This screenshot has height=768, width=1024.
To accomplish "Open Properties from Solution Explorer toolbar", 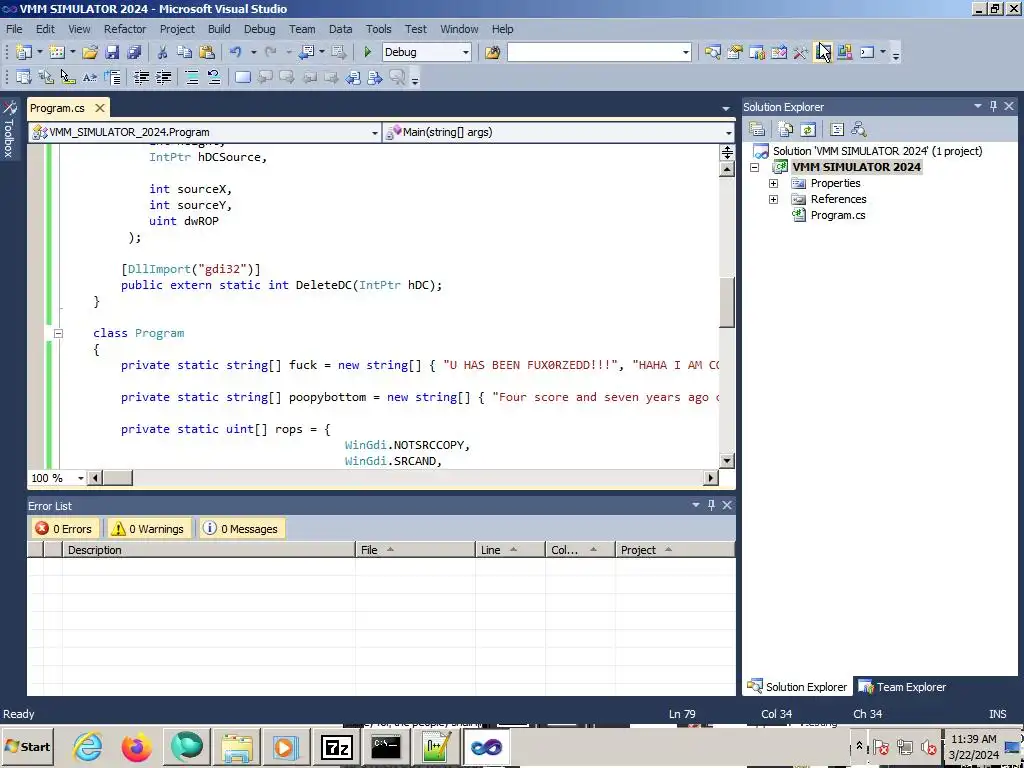I will click(x=757, y=129).
